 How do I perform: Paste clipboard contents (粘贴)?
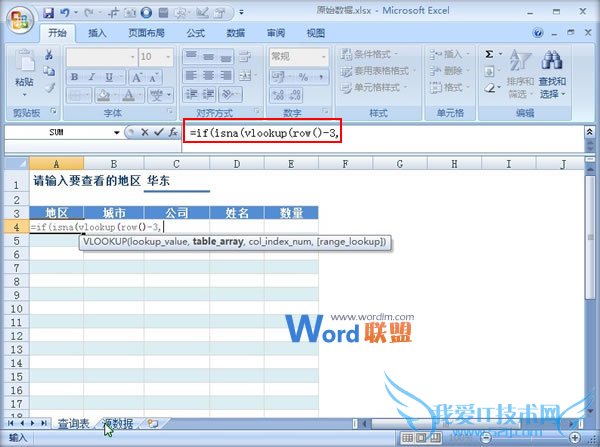pos(24,73)
